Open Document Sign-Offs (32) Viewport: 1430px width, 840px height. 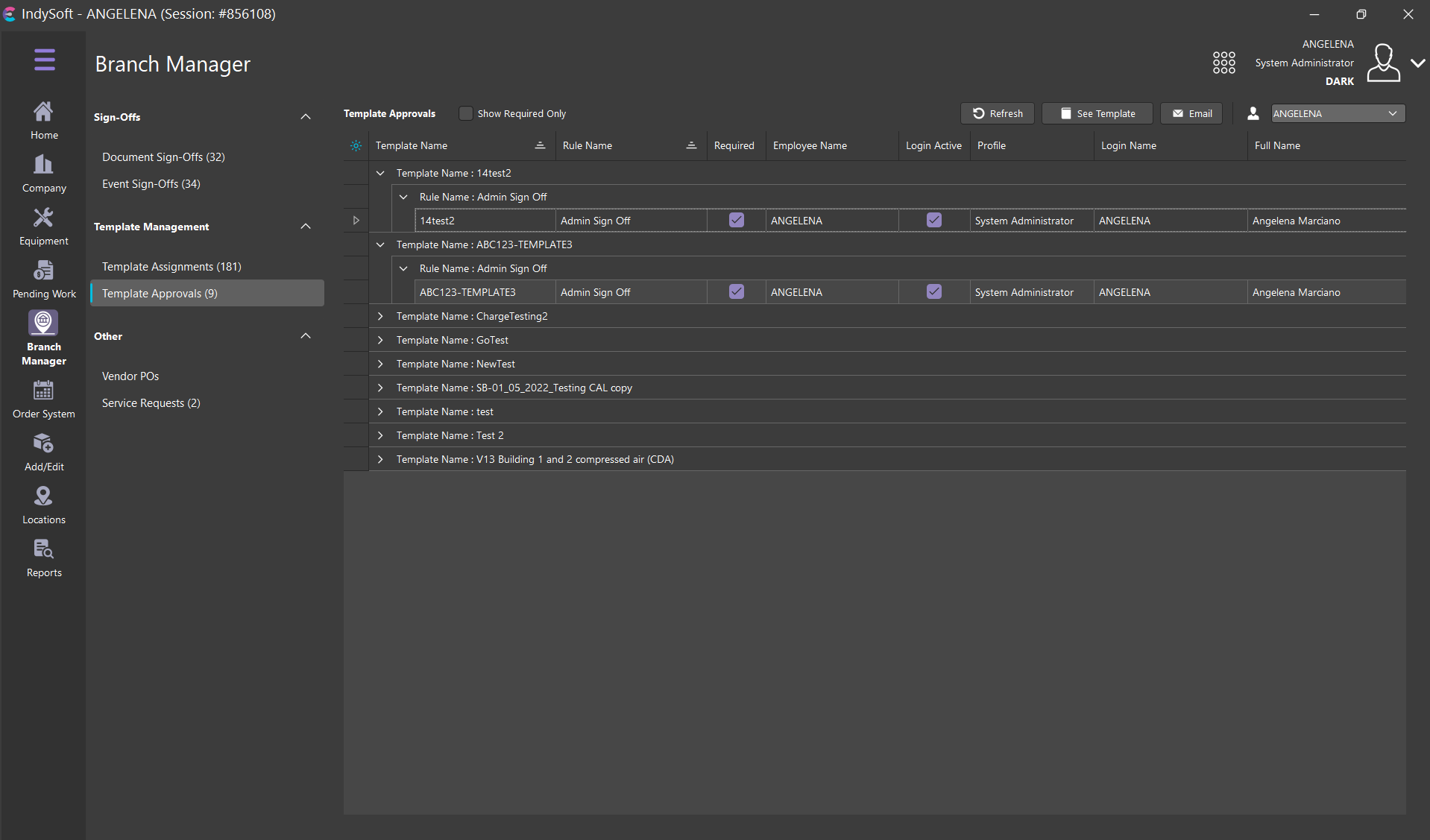pyautogui.click(x=163, y=157)
